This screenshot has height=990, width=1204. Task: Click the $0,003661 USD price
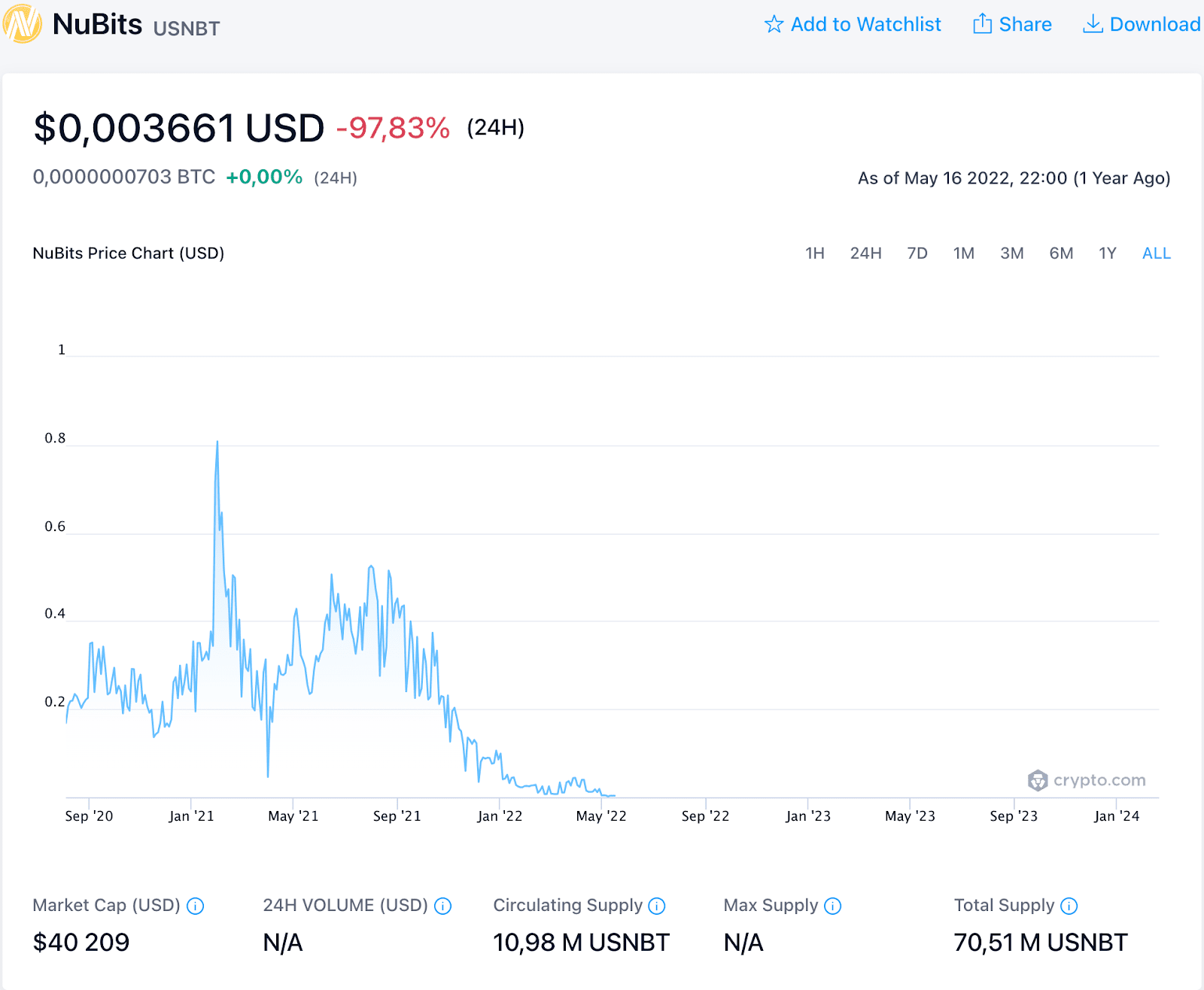(179, 128)
